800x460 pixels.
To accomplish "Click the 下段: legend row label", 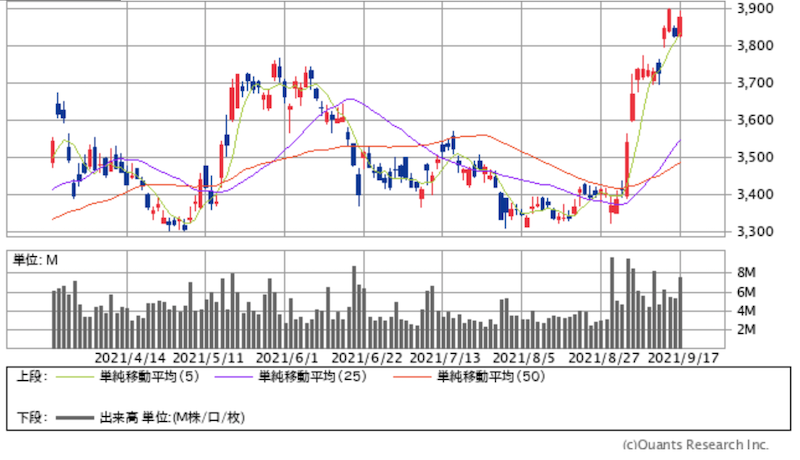I will [32, 418].
